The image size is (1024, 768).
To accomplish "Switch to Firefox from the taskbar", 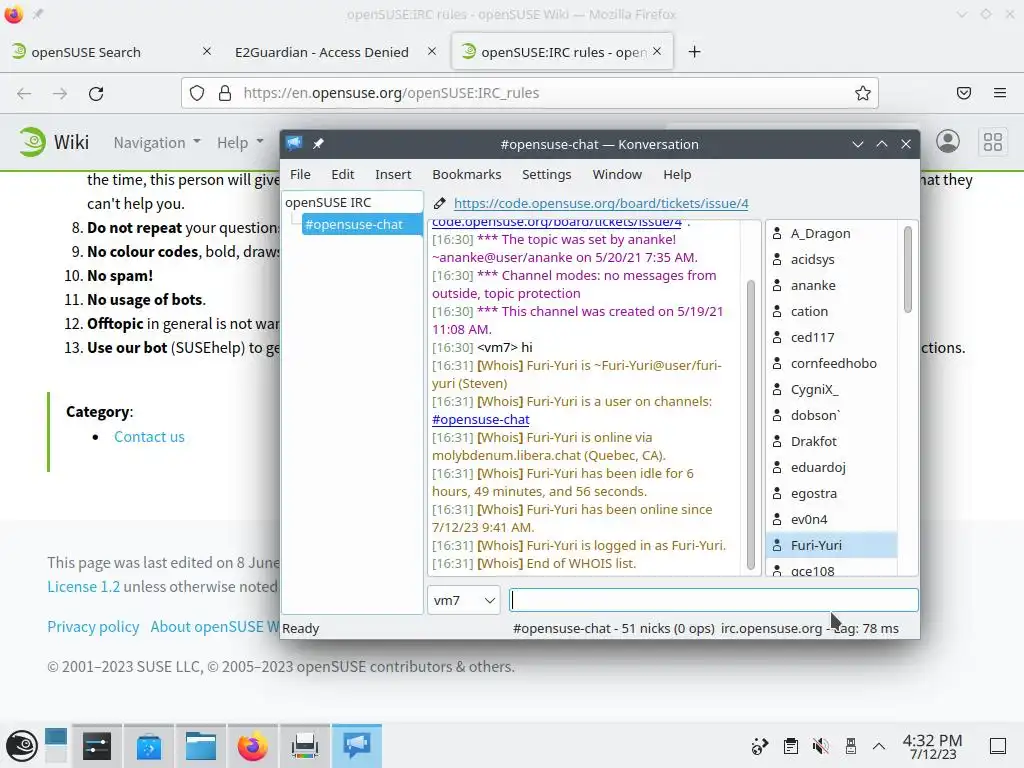I will tap(253, 746).
